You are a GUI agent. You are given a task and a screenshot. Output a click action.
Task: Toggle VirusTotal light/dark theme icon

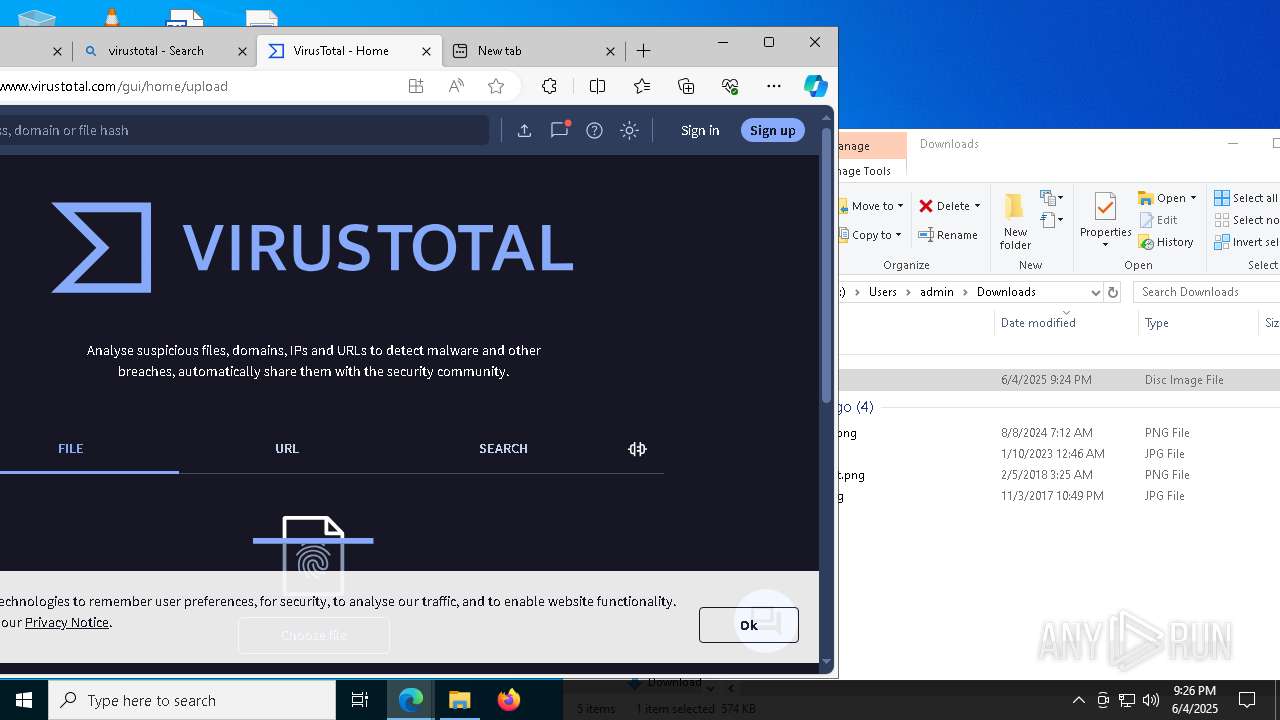pos(629,130)
